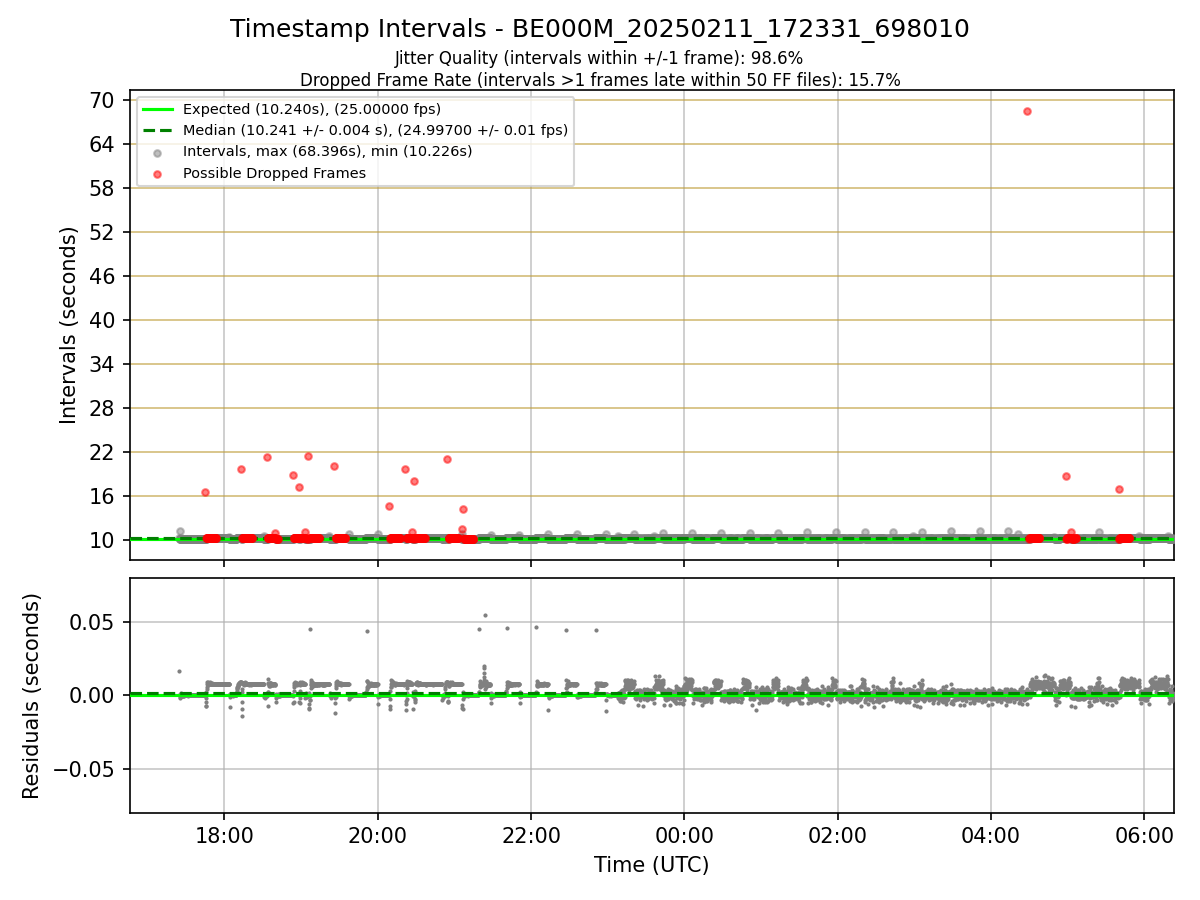
Task: Click the 40 tick on intervals axis
Action: pyautogui.click(x=104, y=320)
